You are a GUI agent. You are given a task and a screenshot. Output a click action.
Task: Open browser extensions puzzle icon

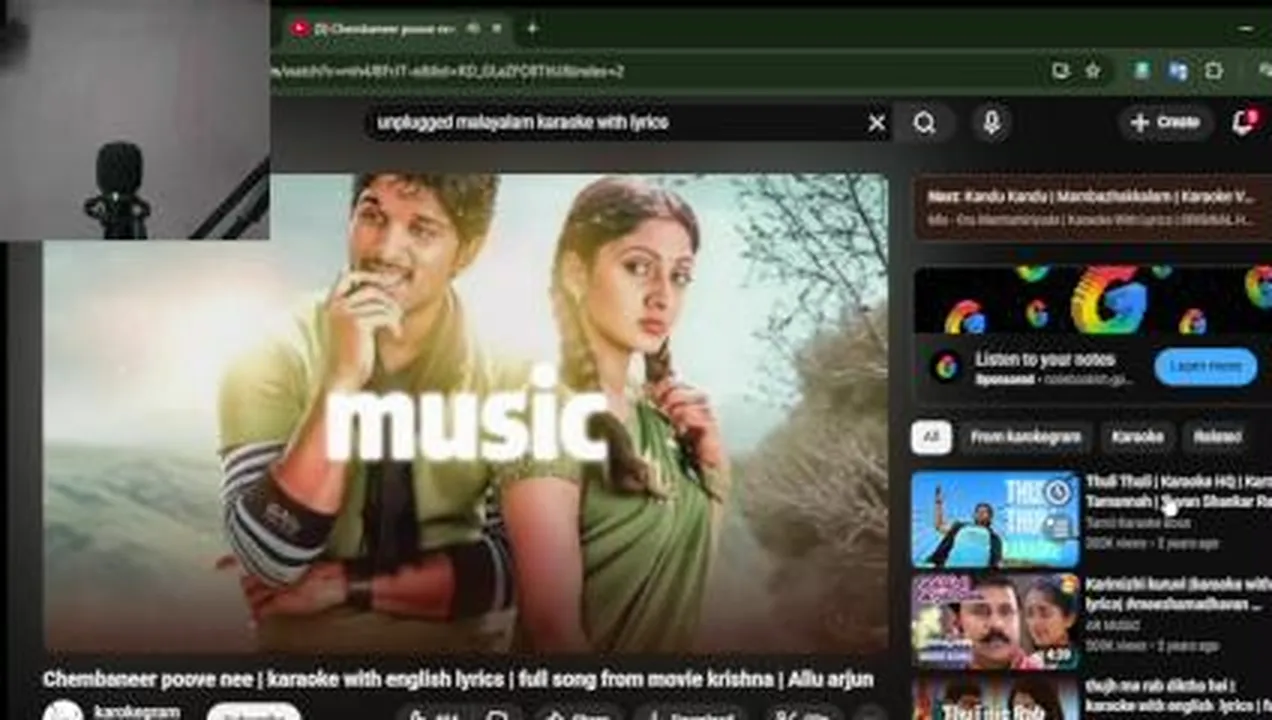(1214, 71)
